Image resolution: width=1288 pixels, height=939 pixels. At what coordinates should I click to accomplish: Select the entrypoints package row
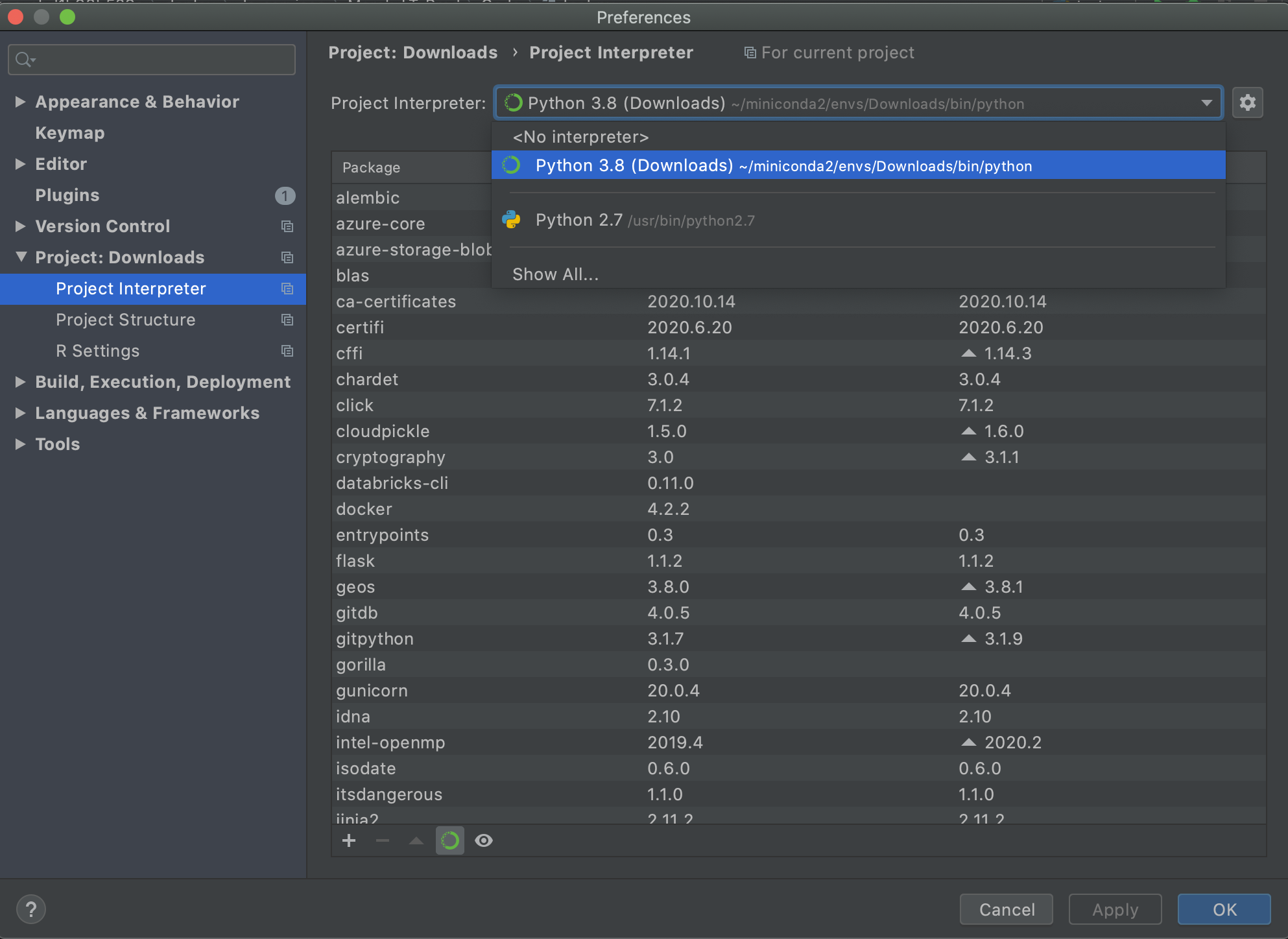coord(799,535)
